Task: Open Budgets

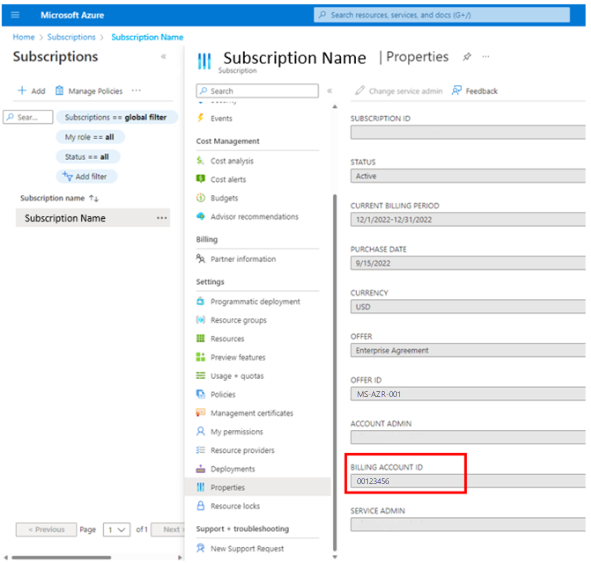Action: point(224,198)
